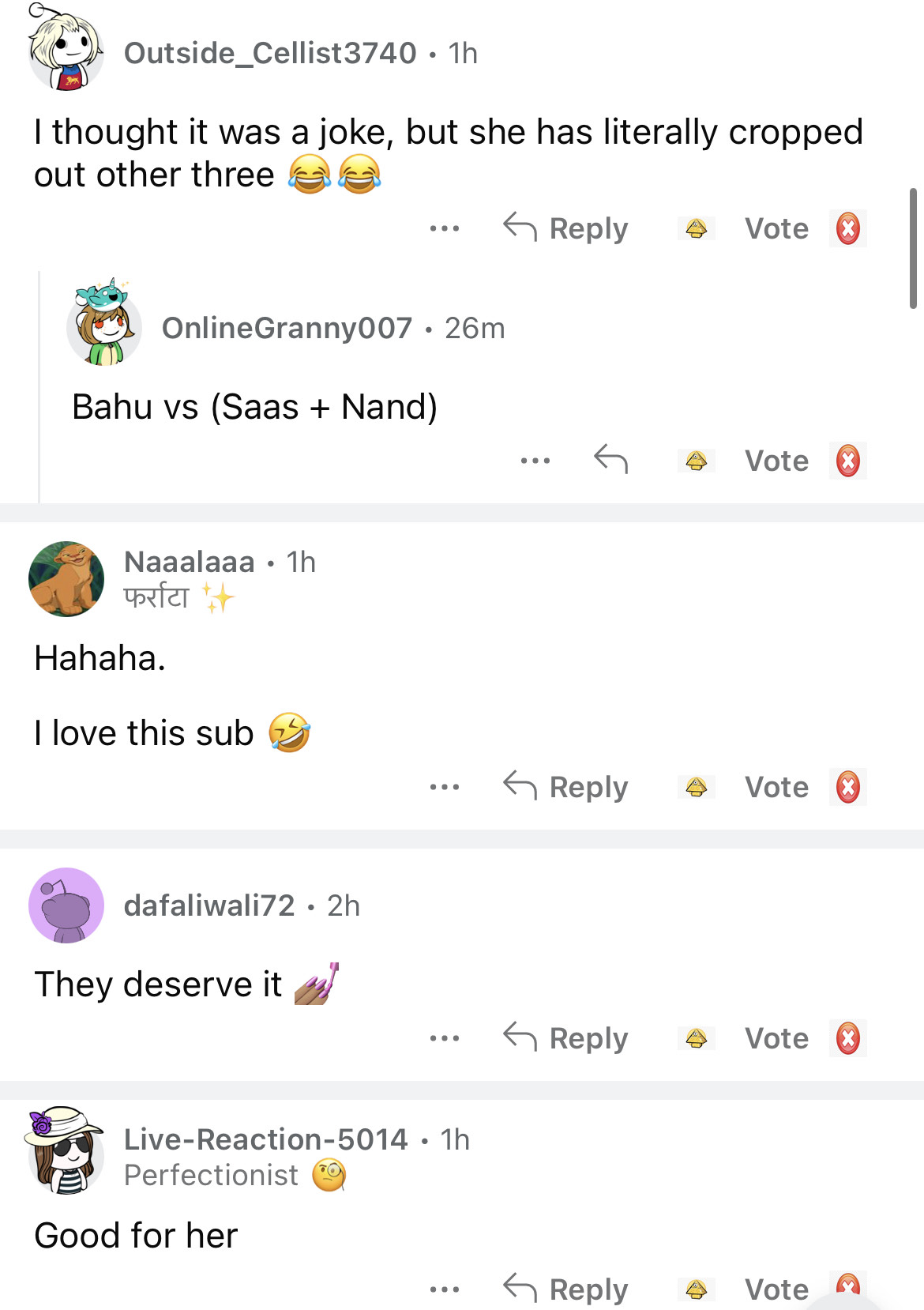
Task: View Naaalaaa's lion avatar
Action: (66, 578)
